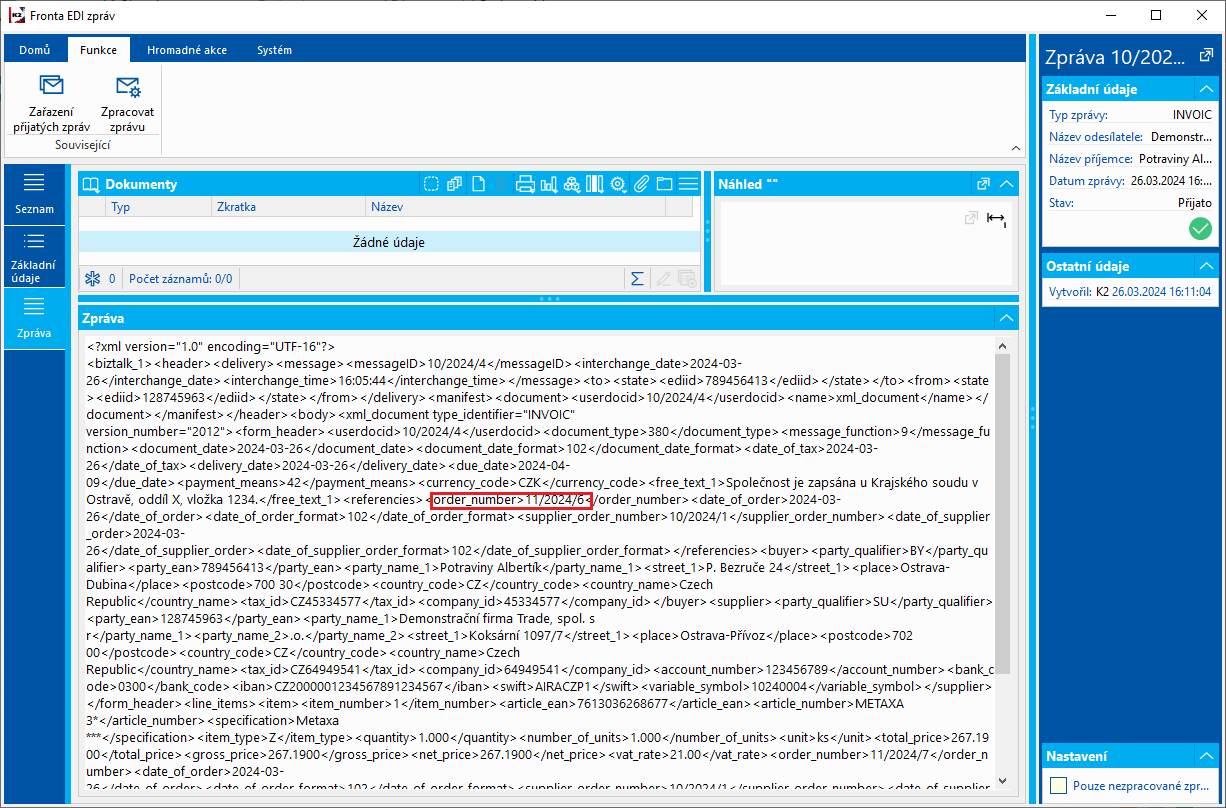
Task: Collapse the Zpráva XML panel
Action: (x=1005, y=318)
